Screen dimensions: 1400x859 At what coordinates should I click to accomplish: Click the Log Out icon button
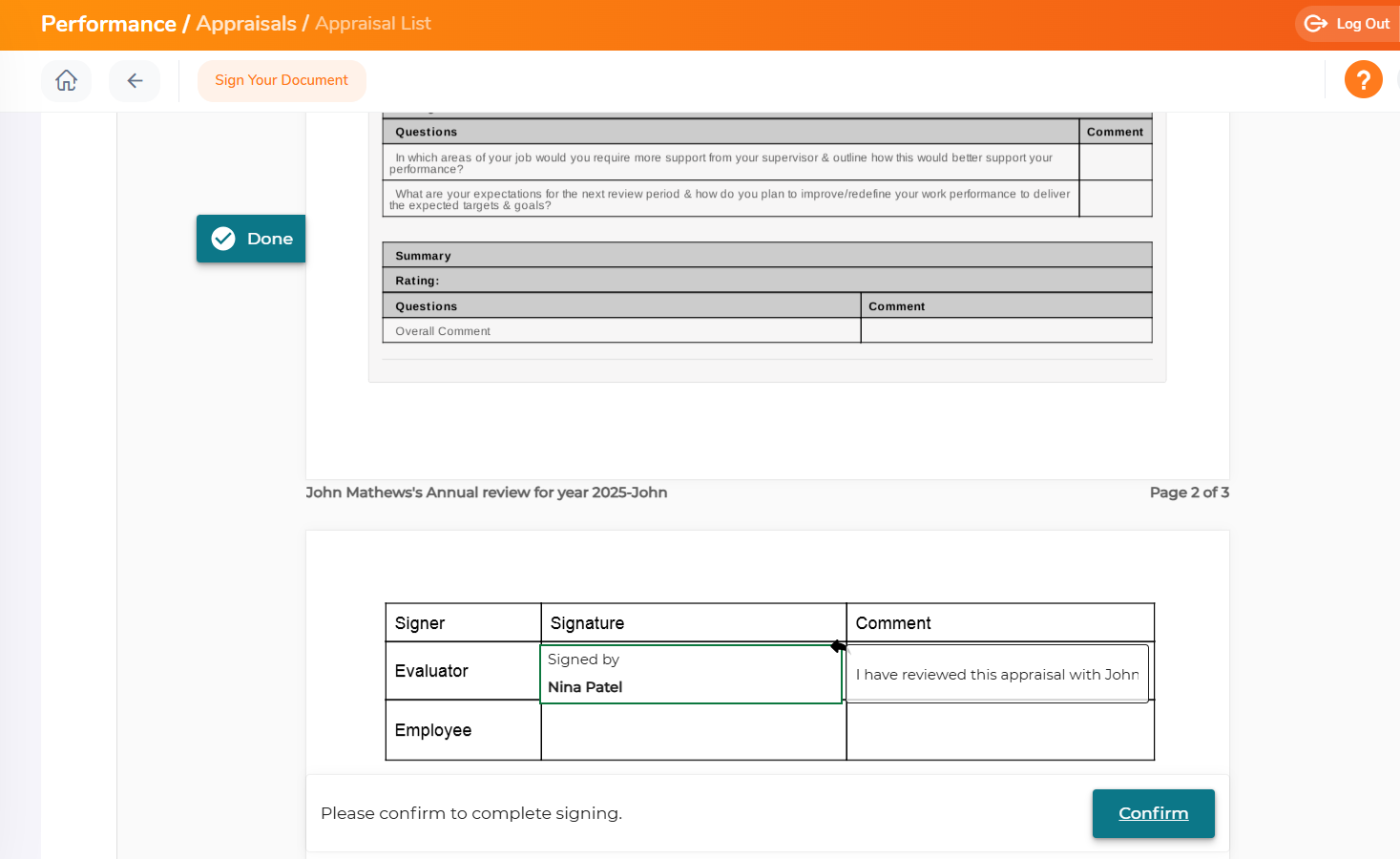coord(1347,24)
